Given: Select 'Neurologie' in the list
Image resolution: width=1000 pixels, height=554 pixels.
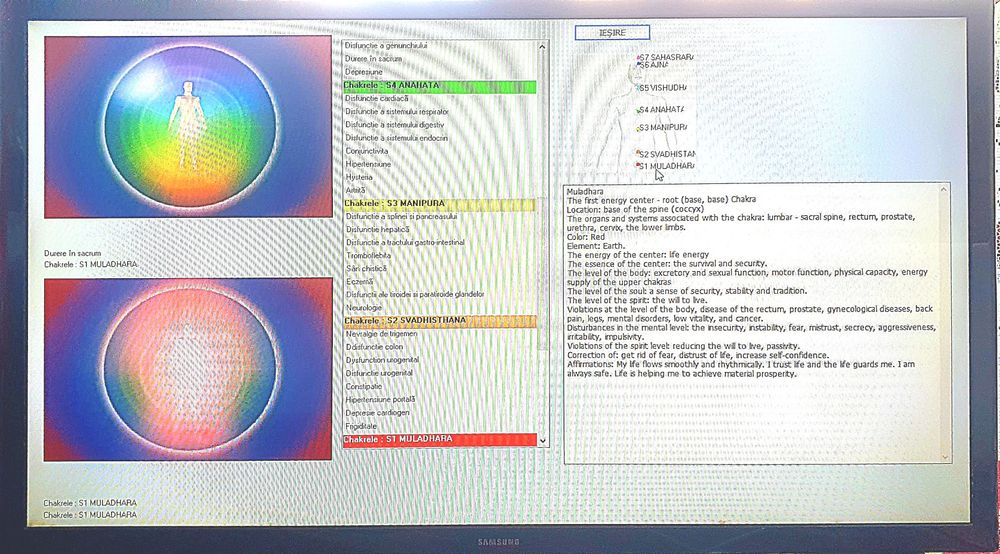Looking at the screenshot, I should (364, 308).
